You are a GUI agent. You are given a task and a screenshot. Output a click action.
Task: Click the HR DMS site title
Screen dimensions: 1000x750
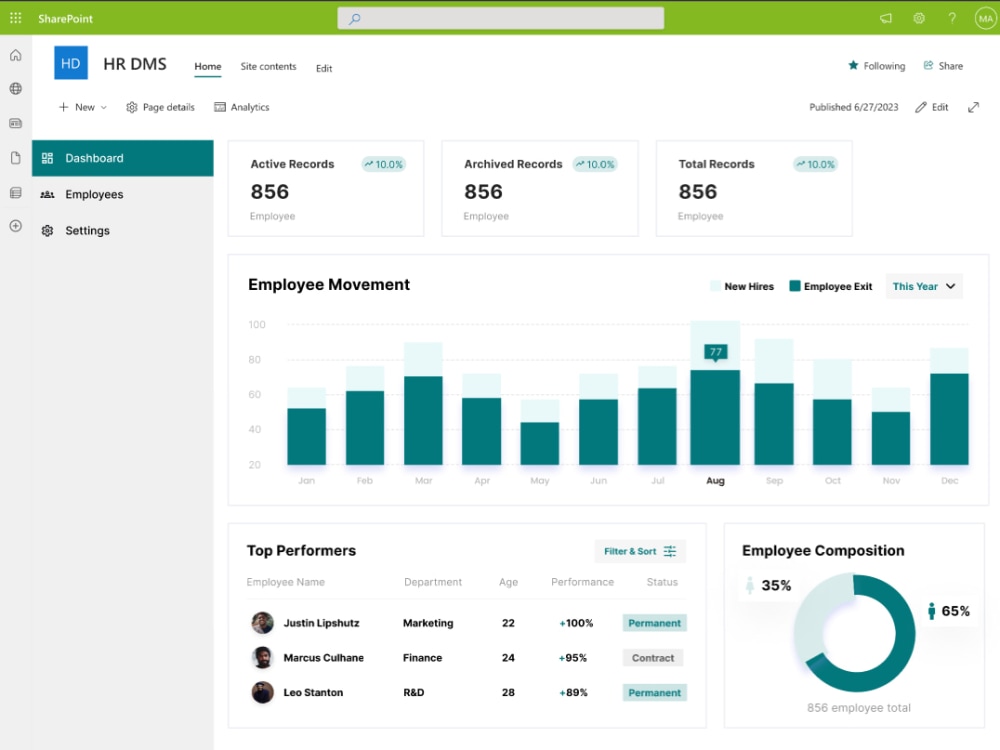point(135,64)
